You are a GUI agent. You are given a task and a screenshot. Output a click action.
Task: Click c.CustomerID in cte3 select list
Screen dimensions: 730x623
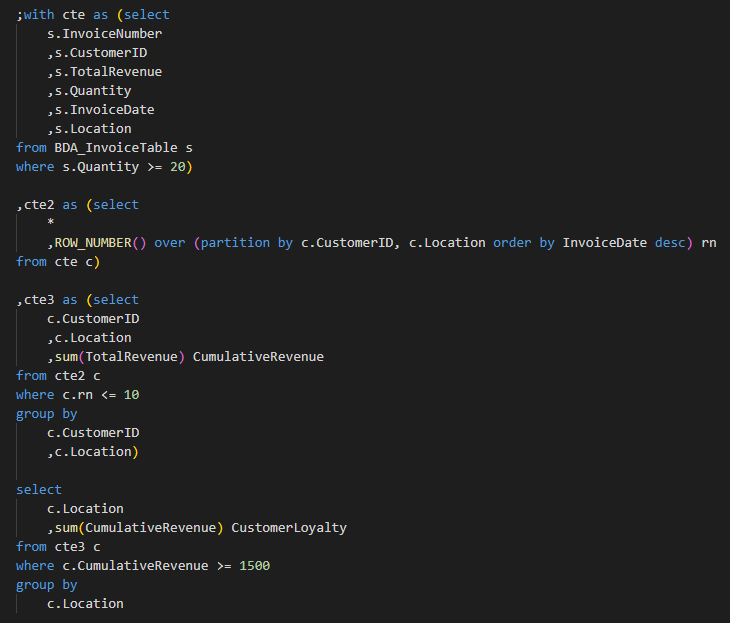[93, 319]
